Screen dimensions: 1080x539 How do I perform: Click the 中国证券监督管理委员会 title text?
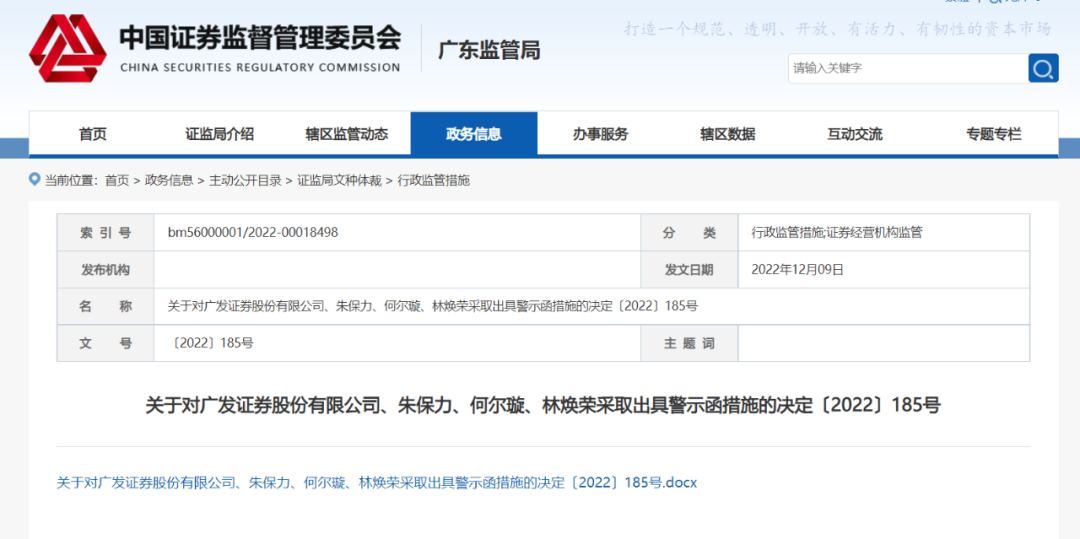(x=260, y=38)
